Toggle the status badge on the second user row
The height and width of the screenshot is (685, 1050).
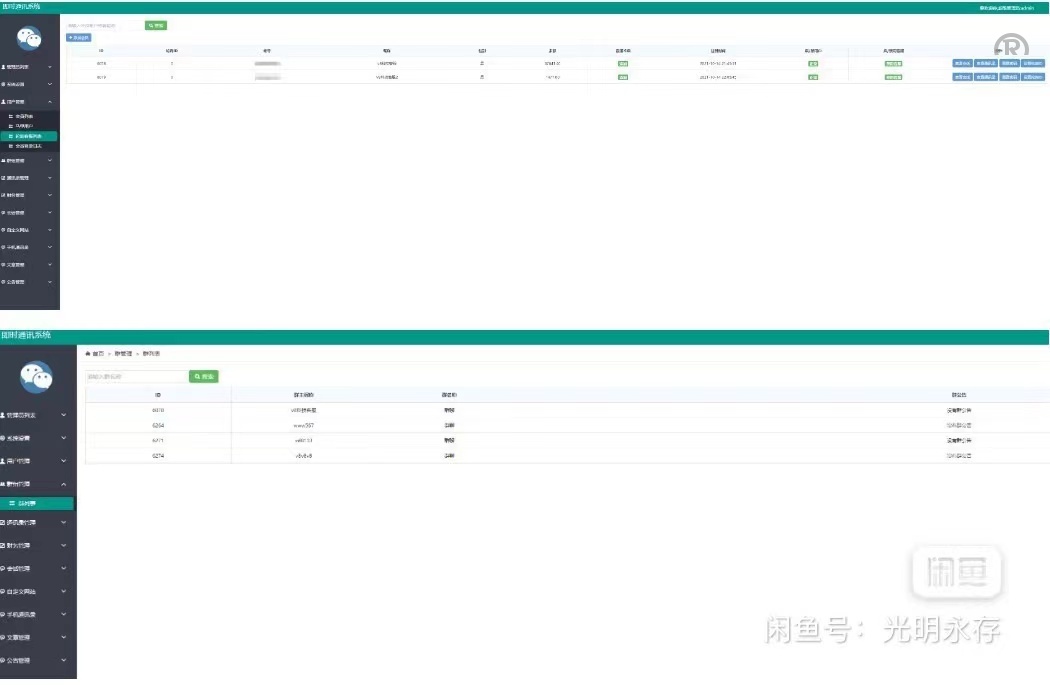pyautogui.click(x=621, y=79)
